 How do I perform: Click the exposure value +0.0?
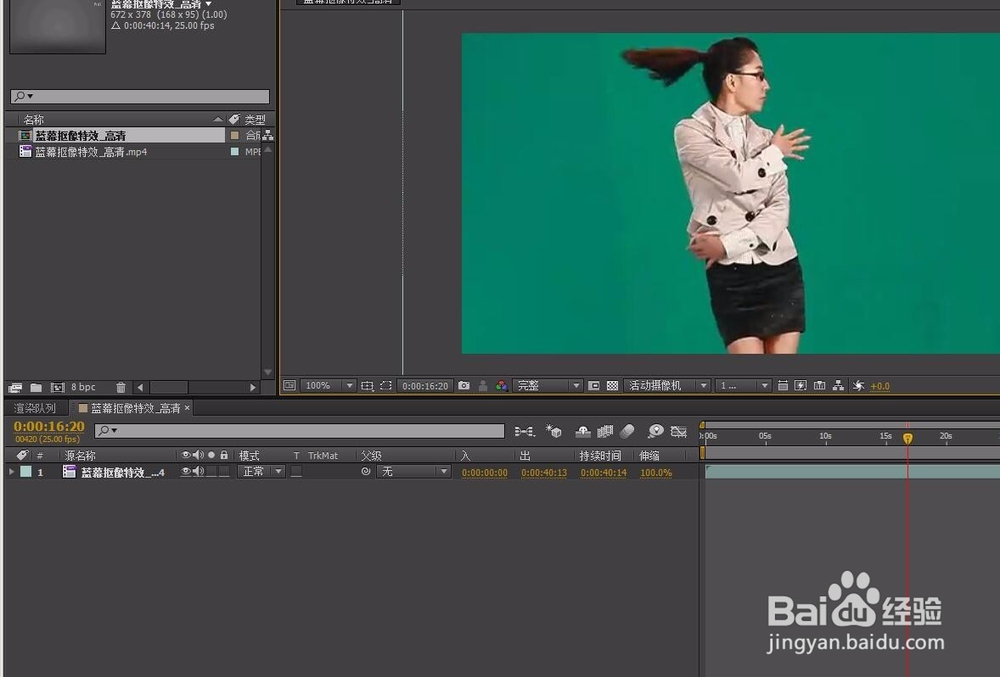(x=880, y=386)
